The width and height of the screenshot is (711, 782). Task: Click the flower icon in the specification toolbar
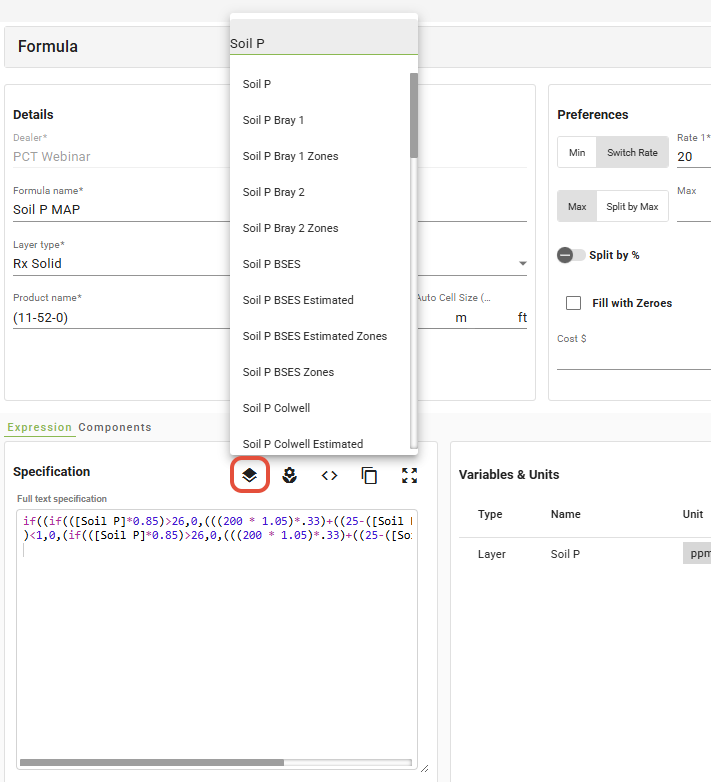coord(289,476)
